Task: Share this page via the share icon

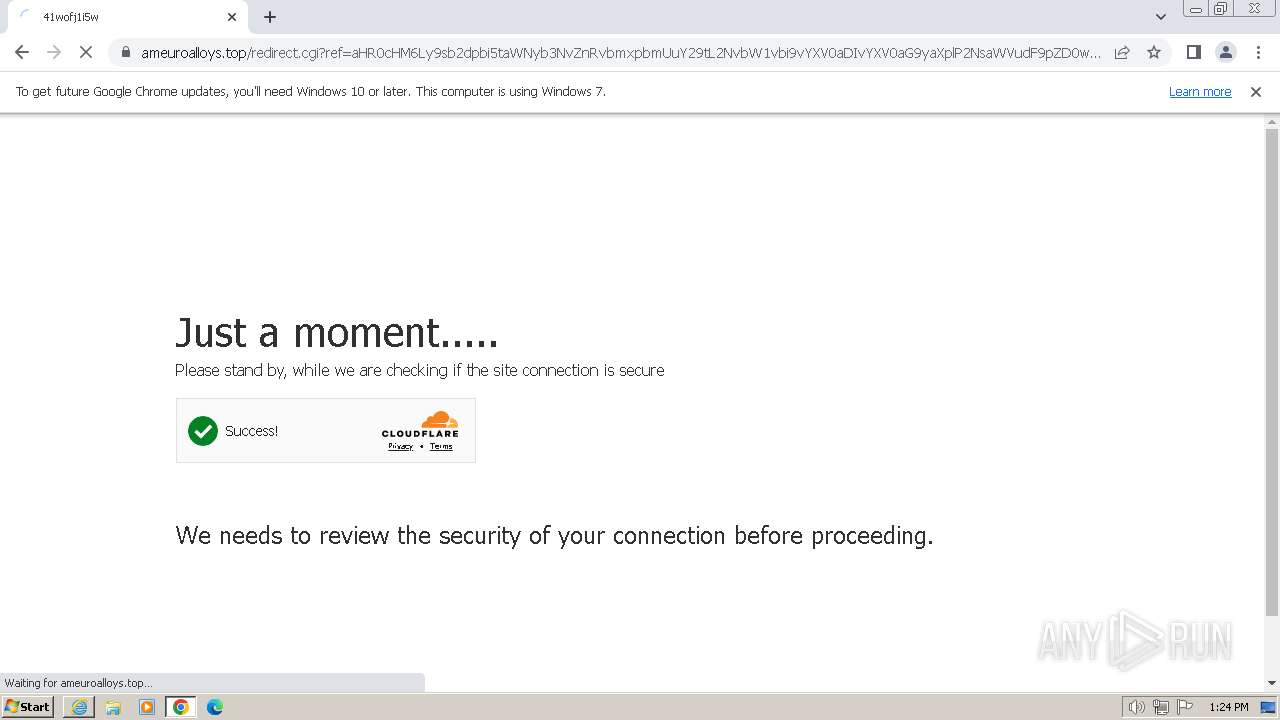Action: pos(1122,52)
